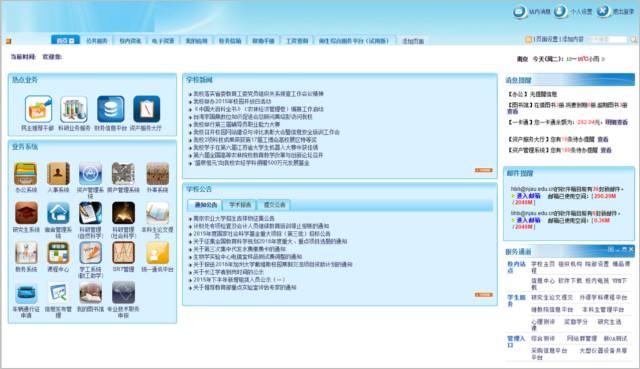Click the search magnifier icon beside the search box

[x=633, y=39]
